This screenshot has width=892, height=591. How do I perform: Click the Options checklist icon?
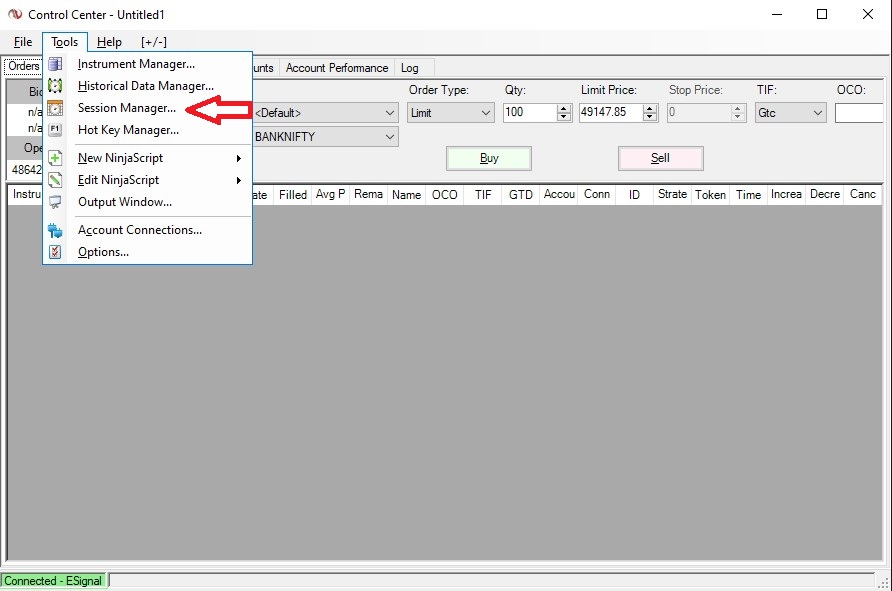click(x=55, y=252)
